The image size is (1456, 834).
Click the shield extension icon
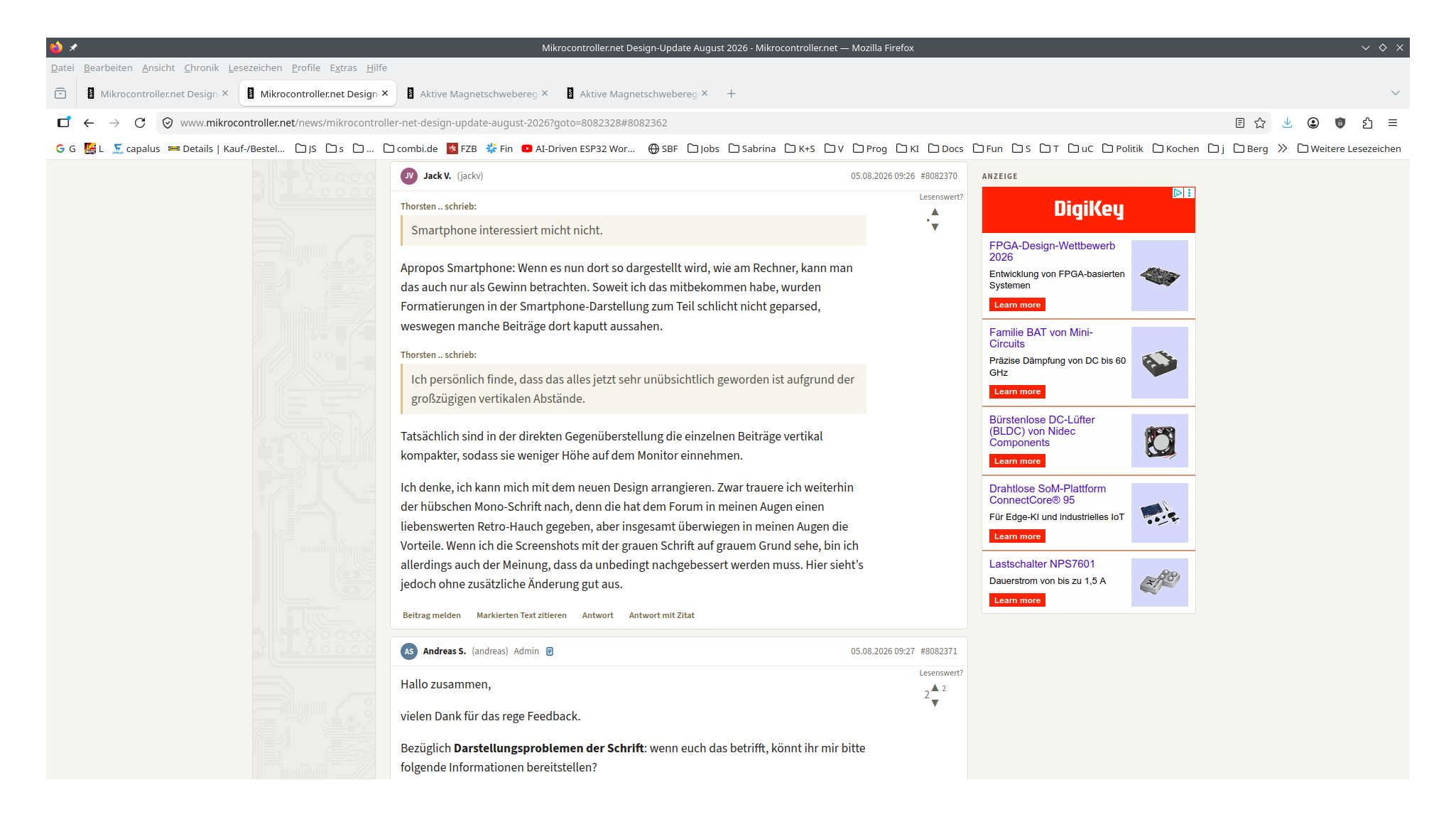(1340, 123)
